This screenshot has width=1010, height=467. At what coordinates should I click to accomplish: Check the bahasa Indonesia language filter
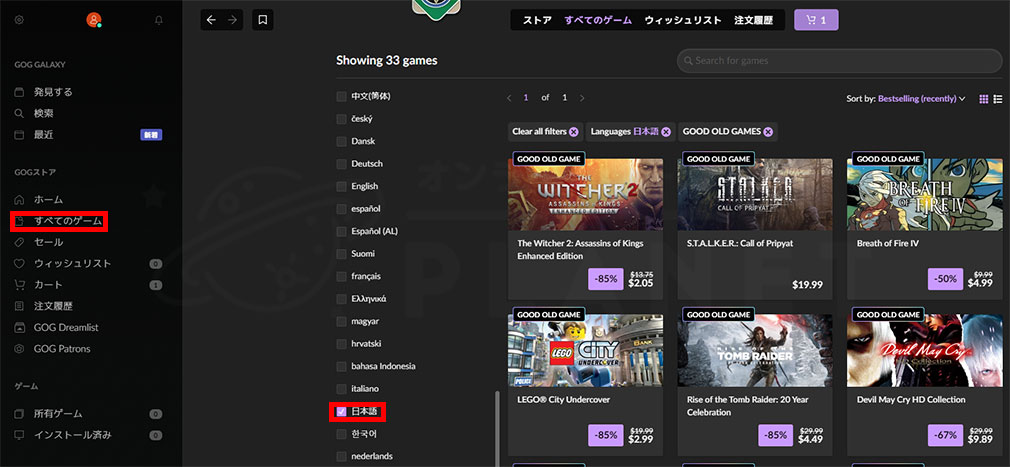click(x=341, y=367)
